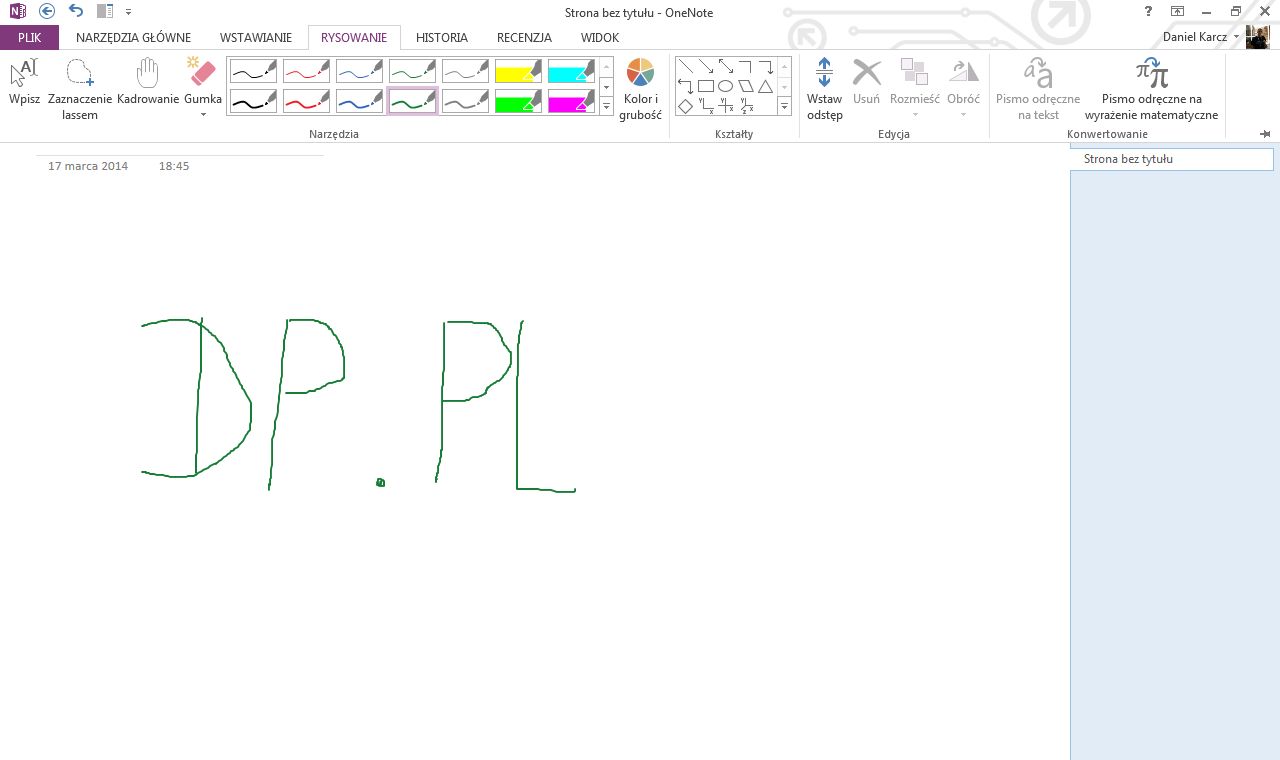The image size is (1280, 760).
Task: Choose the magenta highlighter
Action: coord(571,100)
